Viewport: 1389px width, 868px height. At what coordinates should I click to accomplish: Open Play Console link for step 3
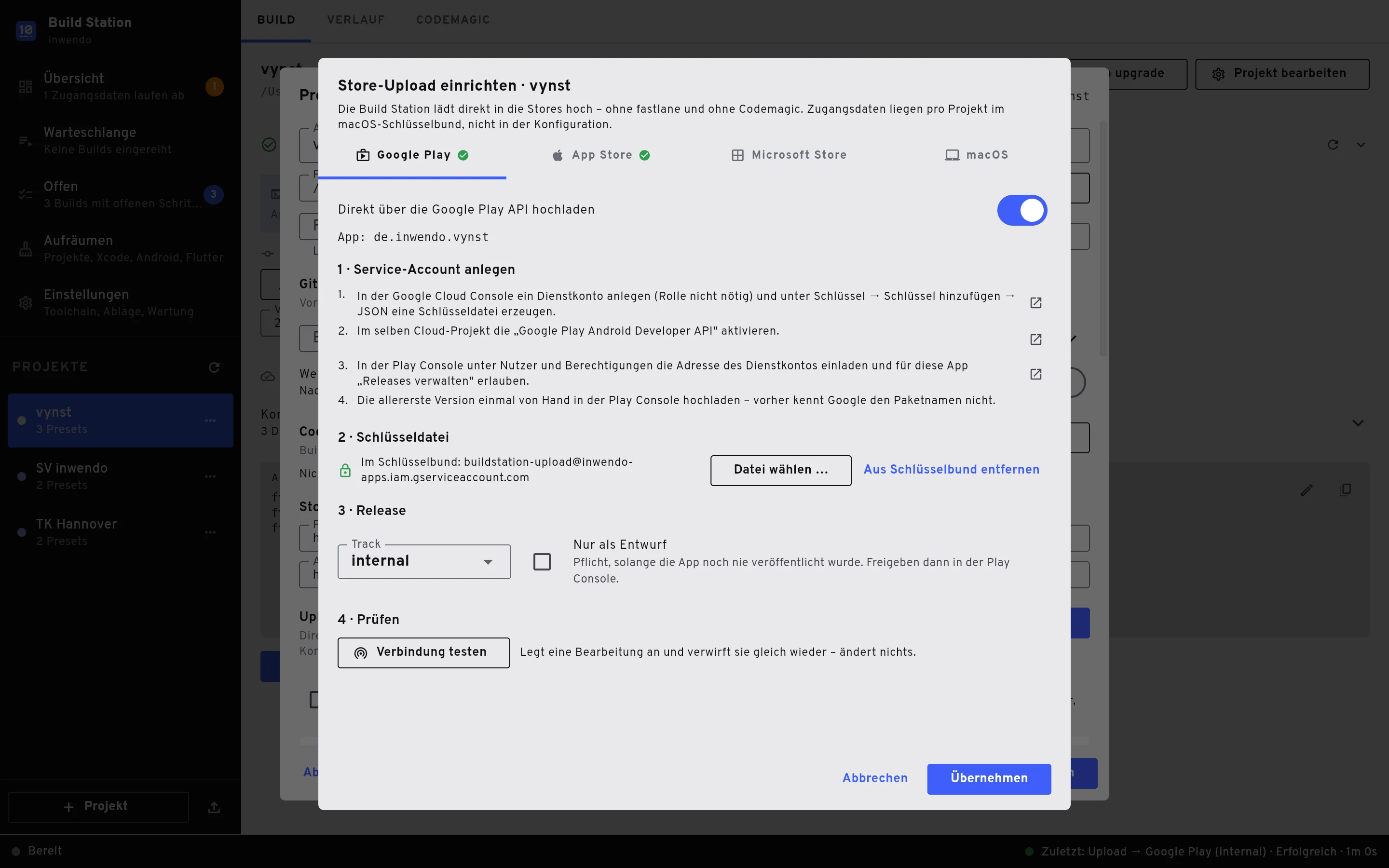[1035, 374]
